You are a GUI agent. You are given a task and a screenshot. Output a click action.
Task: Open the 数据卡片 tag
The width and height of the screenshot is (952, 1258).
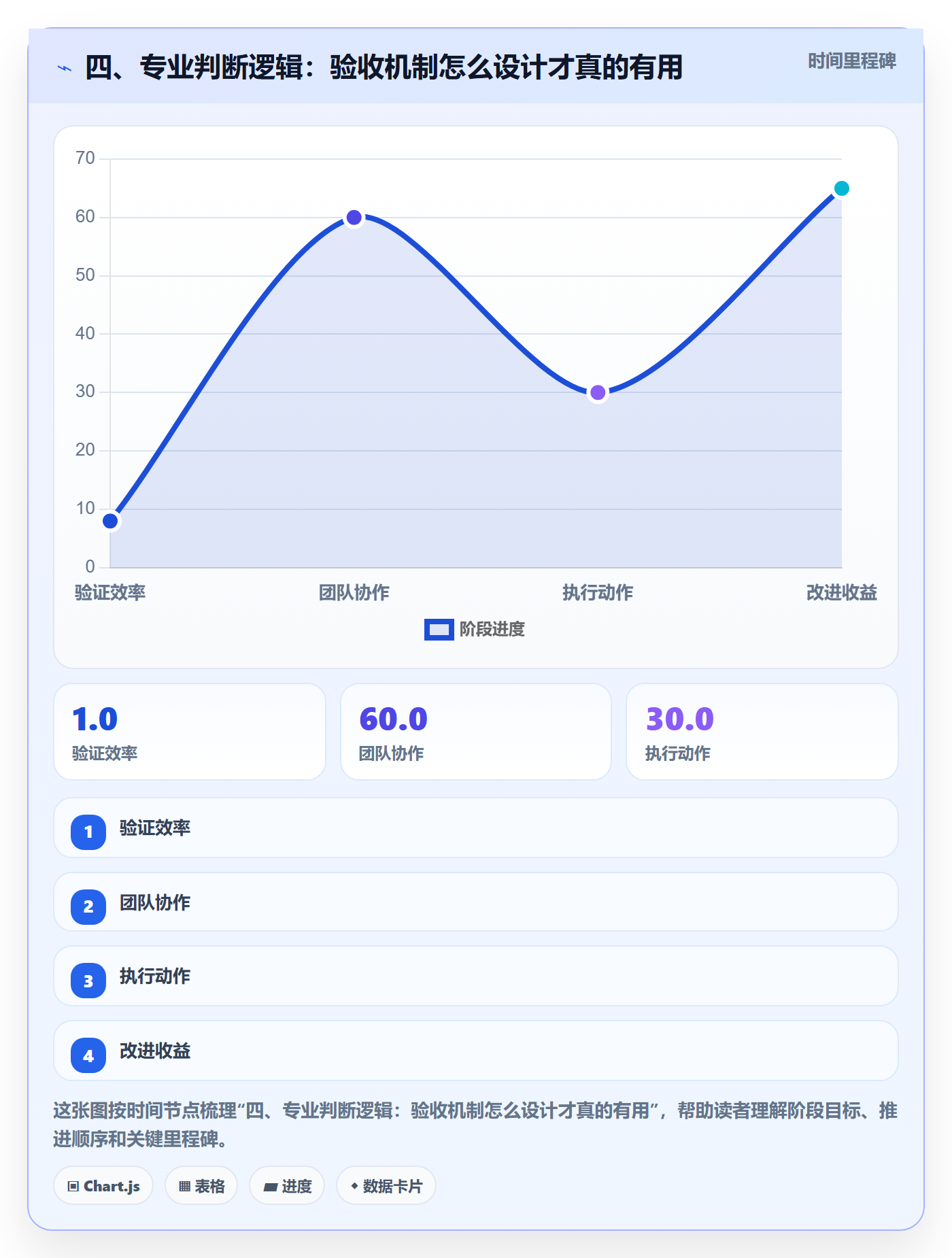(x=386, y=1186)
